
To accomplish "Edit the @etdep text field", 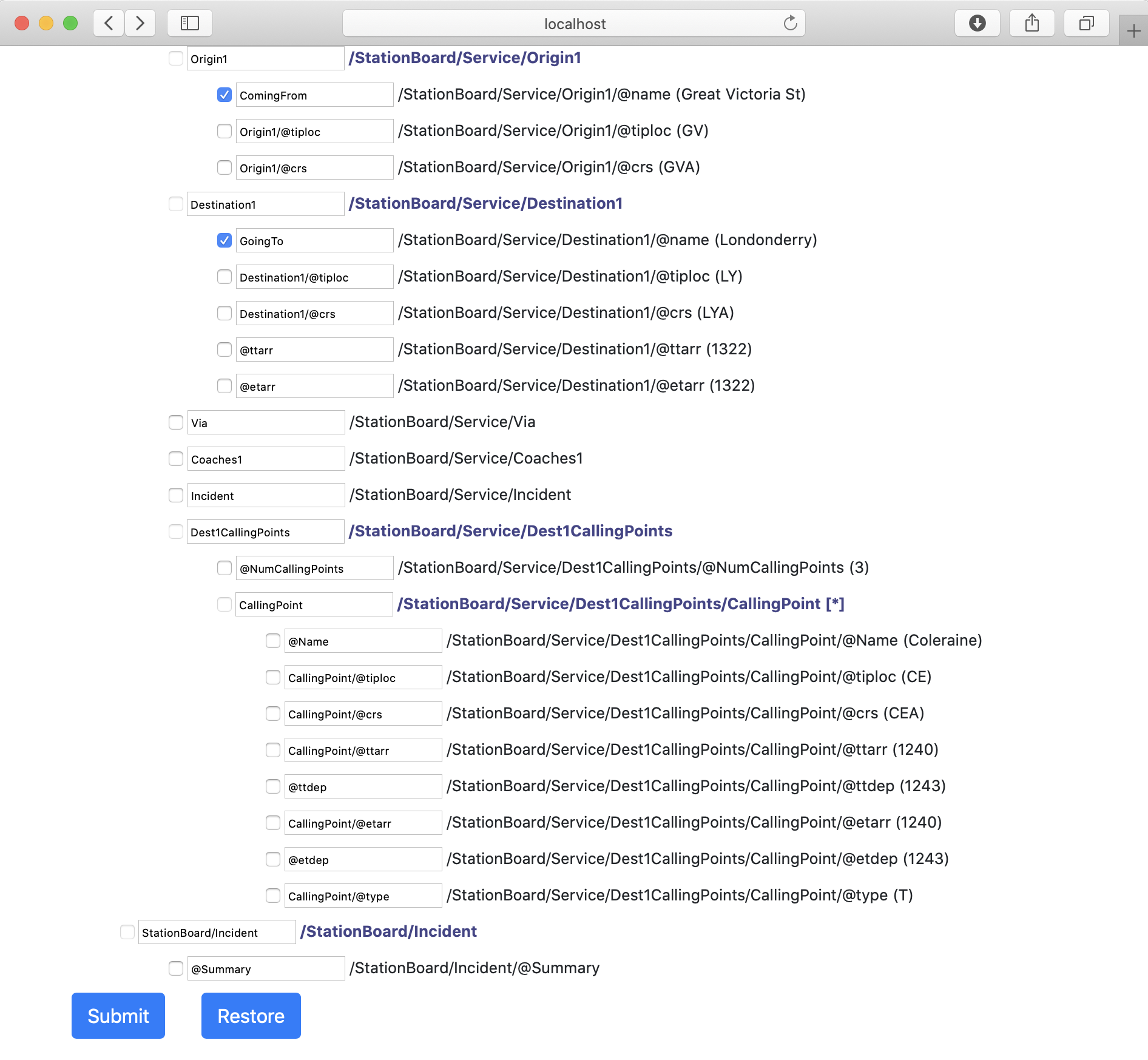I will 363,859.
